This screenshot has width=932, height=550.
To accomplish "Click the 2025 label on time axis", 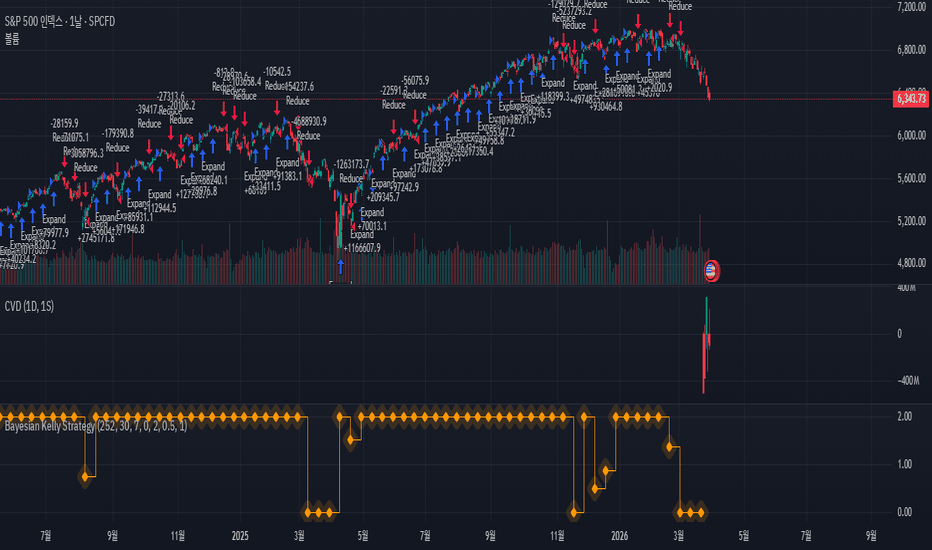I will pos(239,537).
